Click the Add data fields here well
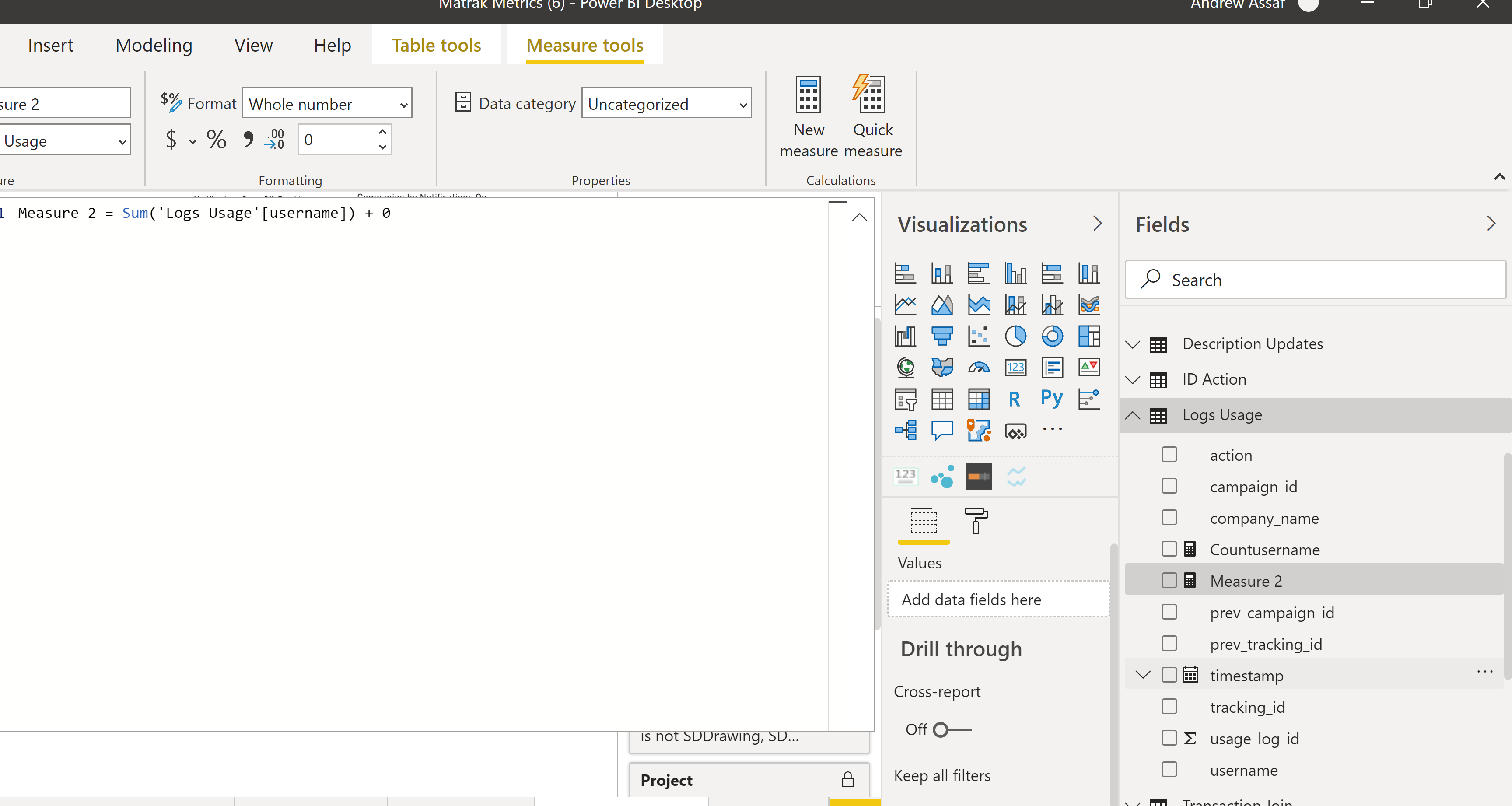 tap(998, 599)
